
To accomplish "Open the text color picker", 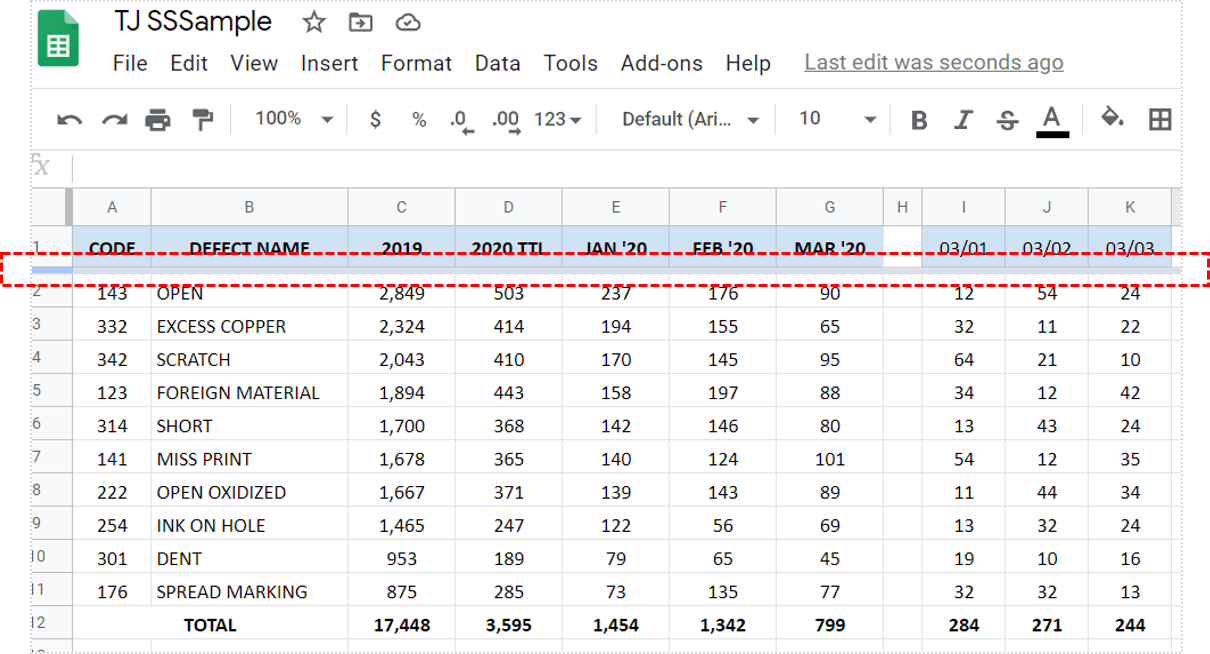I will click(1051, 120).
